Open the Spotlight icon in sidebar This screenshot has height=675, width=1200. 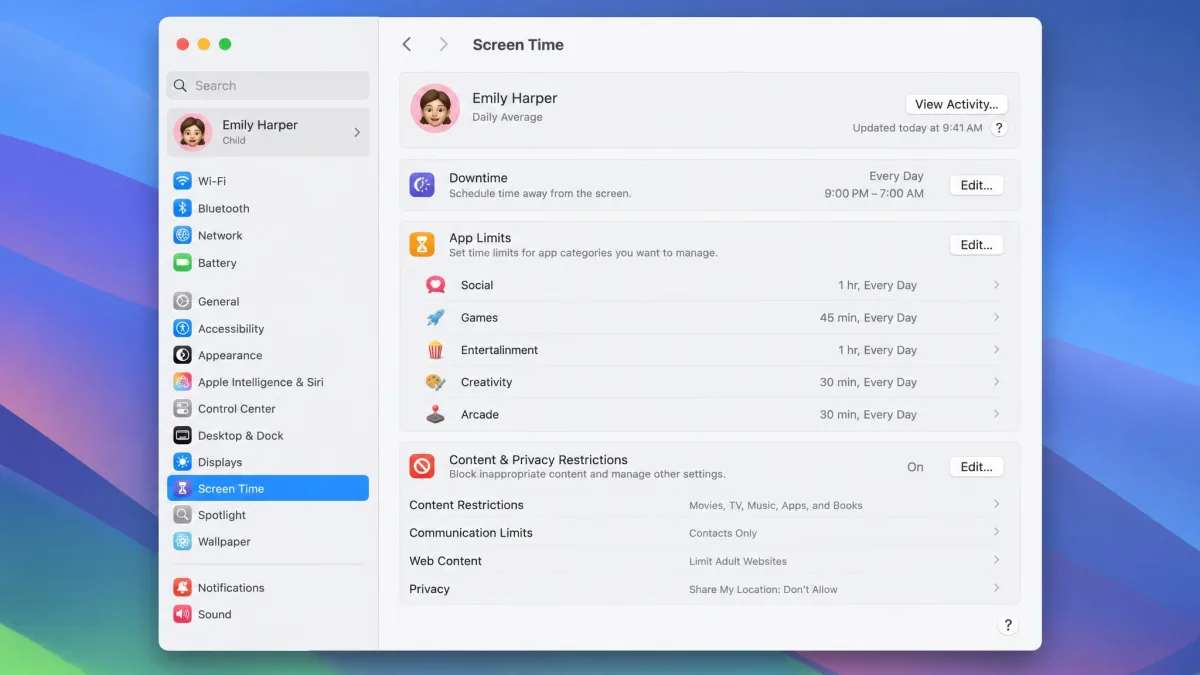click(x=182, y=515)
